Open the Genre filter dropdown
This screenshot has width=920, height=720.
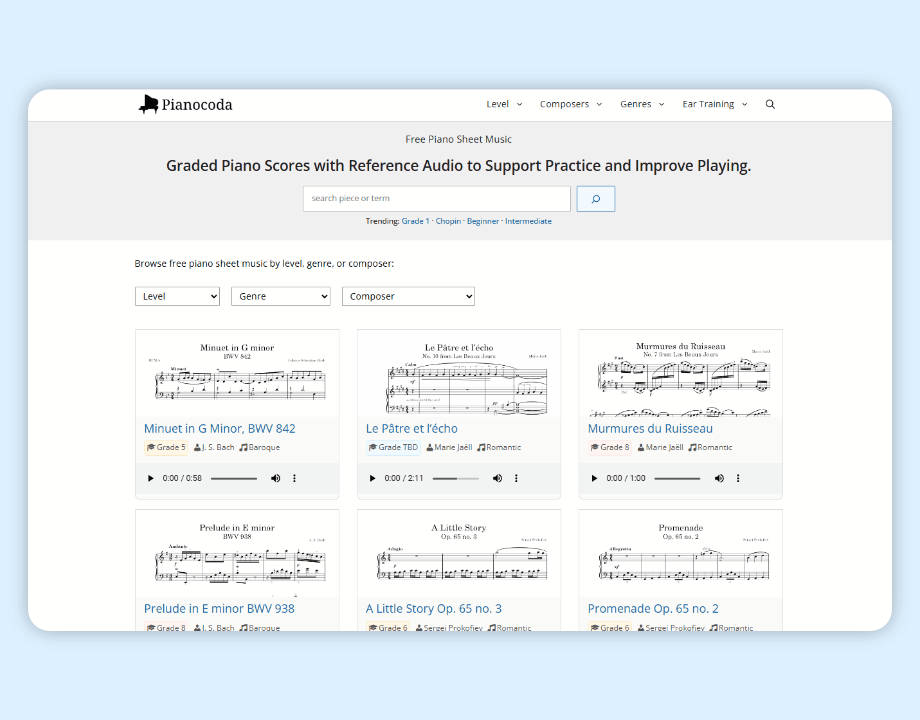click(x=280, y=297)
